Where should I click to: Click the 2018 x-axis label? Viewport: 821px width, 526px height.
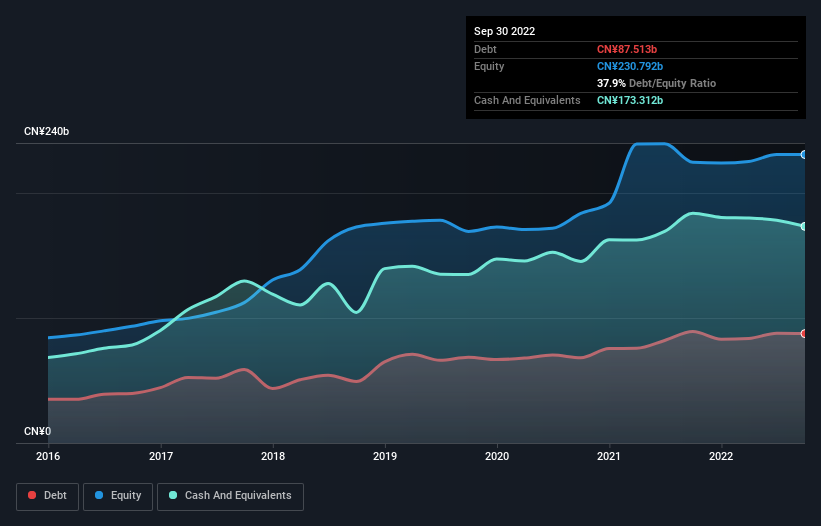273,456
